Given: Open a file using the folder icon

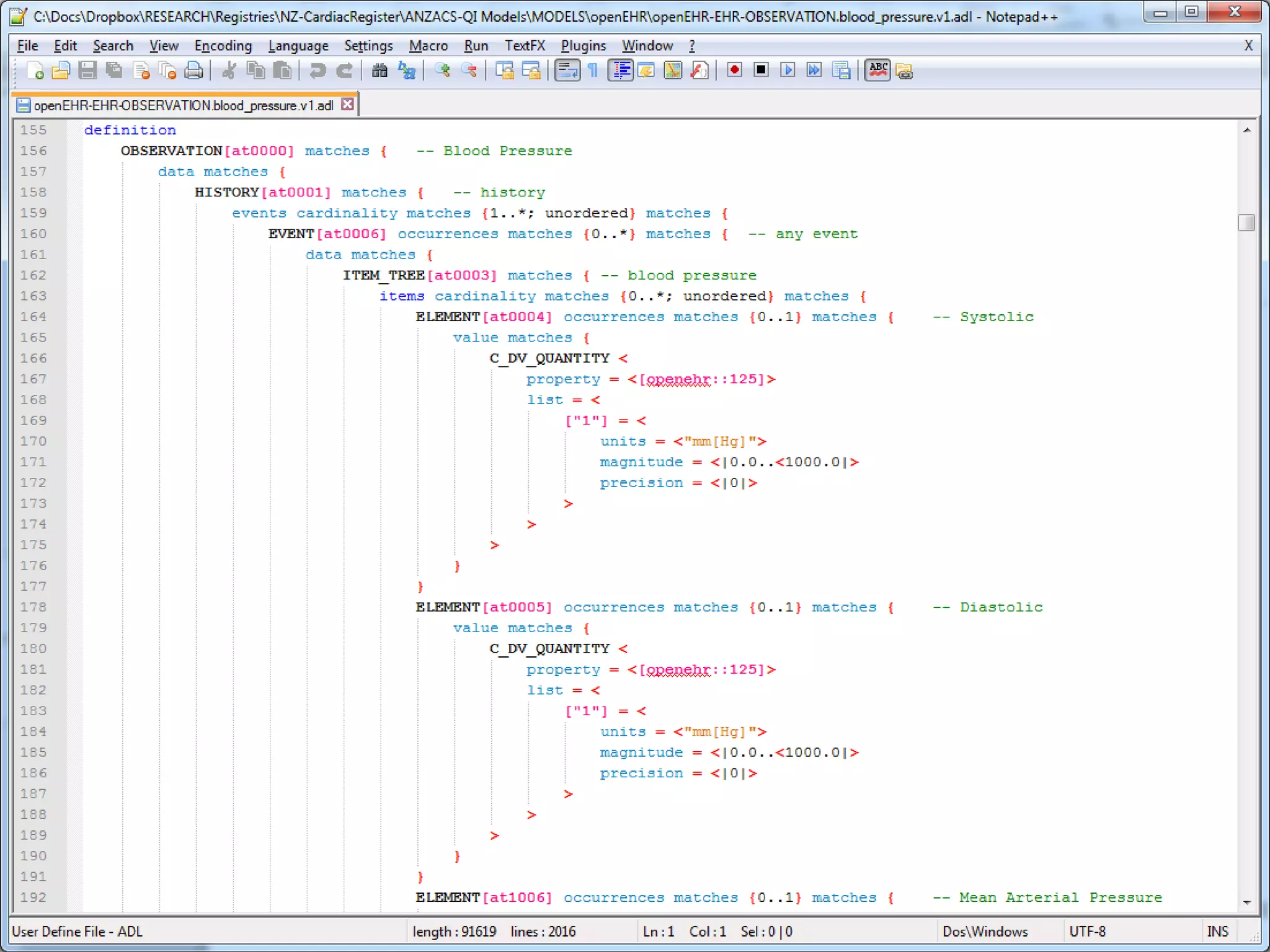Looking at the screenshot, I should [x=61, y=71].
